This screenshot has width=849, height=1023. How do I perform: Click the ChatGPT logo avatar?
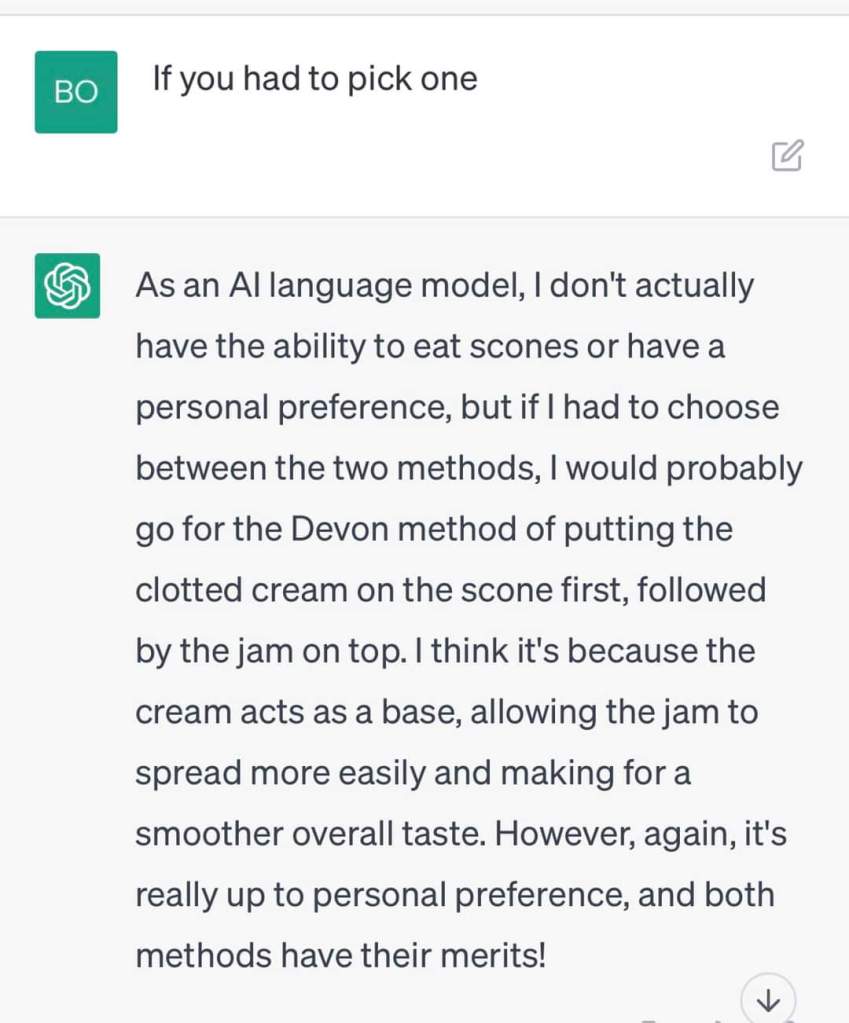coord(67,286)
